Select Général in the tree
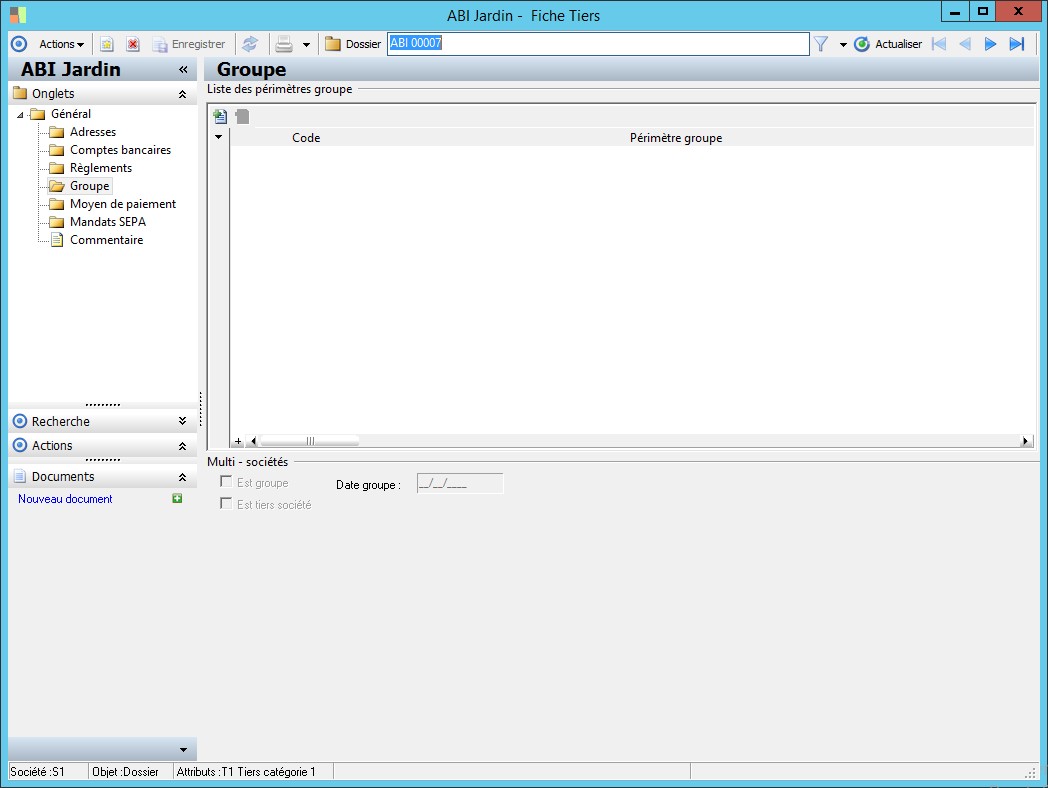The width and height of the screenshot is (1048, 788). [71, 114]
